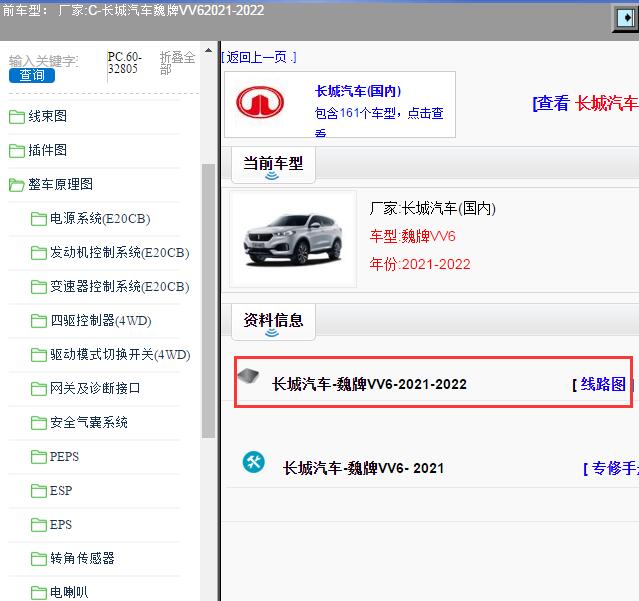
Task: Open the 长城汽车(国内) brand link
Action: point(358,91)
